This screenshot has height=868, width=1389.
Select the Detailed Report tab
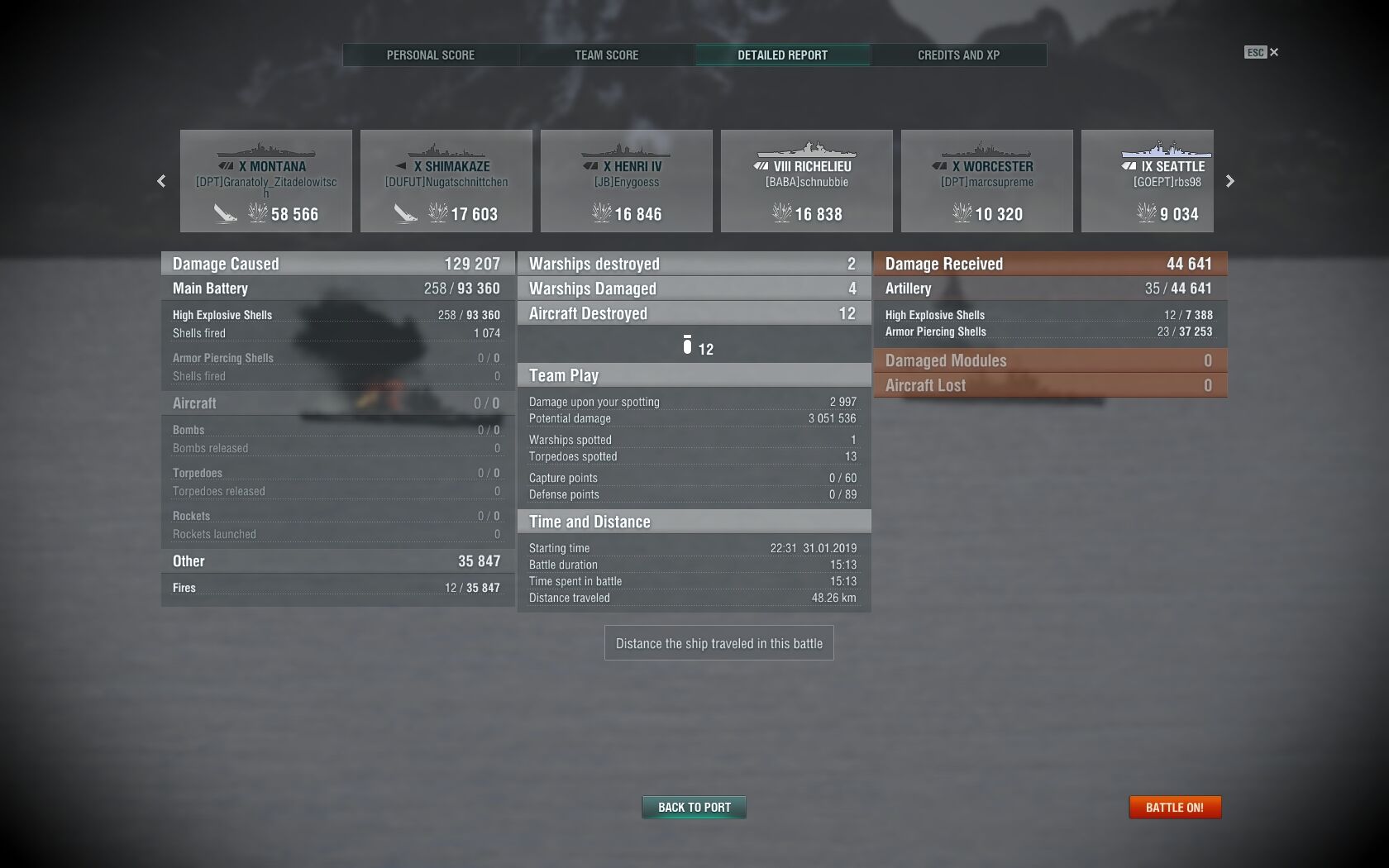[783, 55]
